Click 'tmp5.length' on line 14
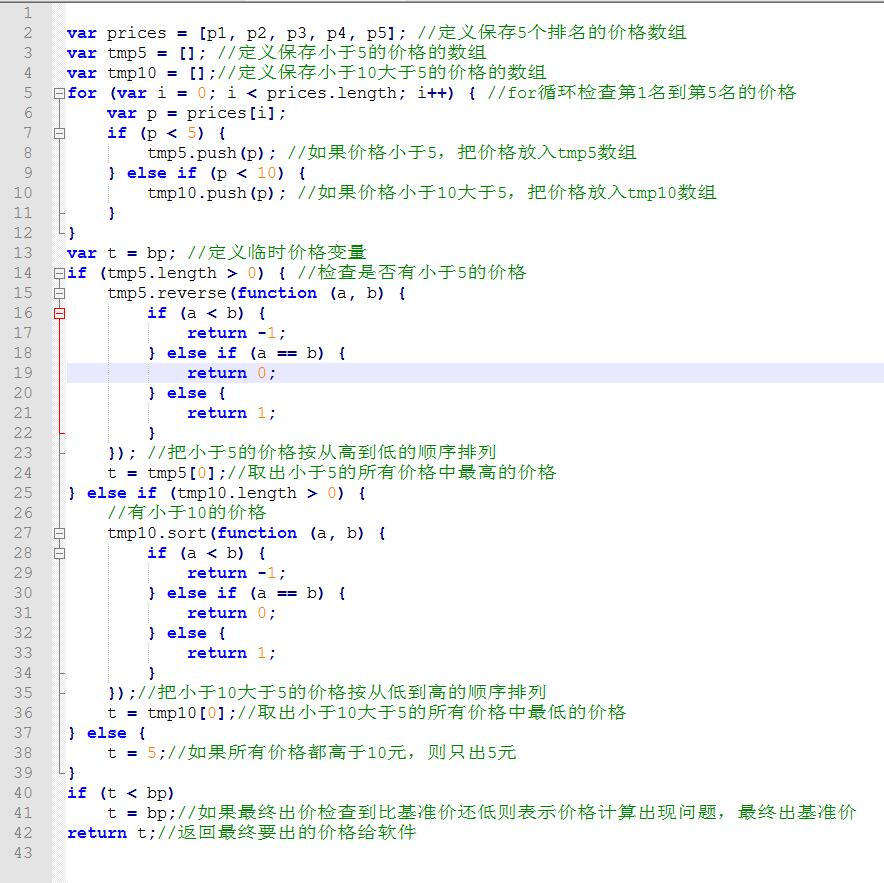 162,273
